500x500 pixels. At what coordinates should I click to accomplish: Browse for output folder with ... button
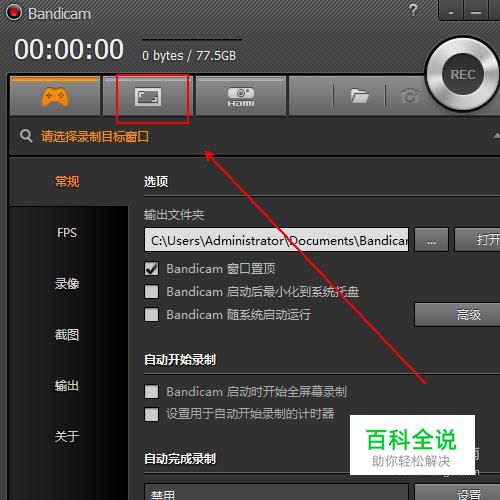tap(431, 240)
